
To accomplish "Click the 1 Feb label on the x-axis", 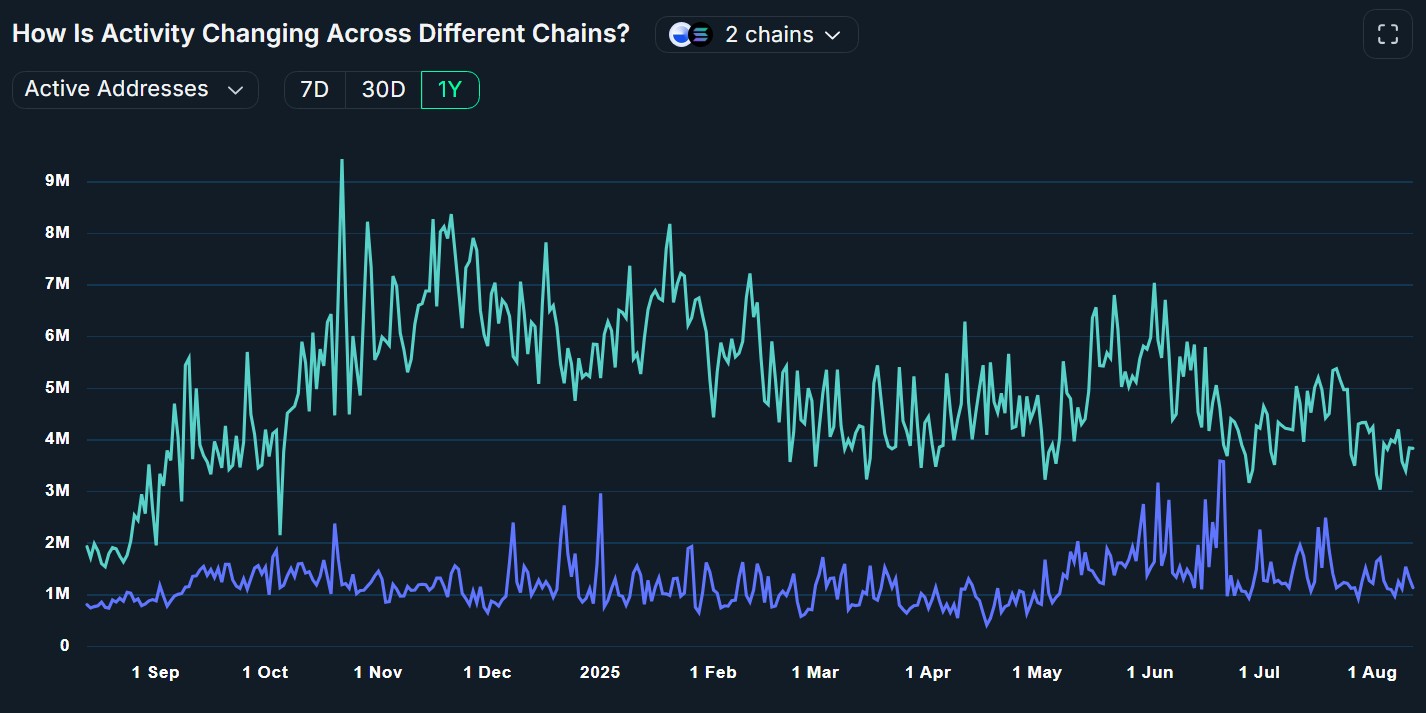I will [712, 672].
